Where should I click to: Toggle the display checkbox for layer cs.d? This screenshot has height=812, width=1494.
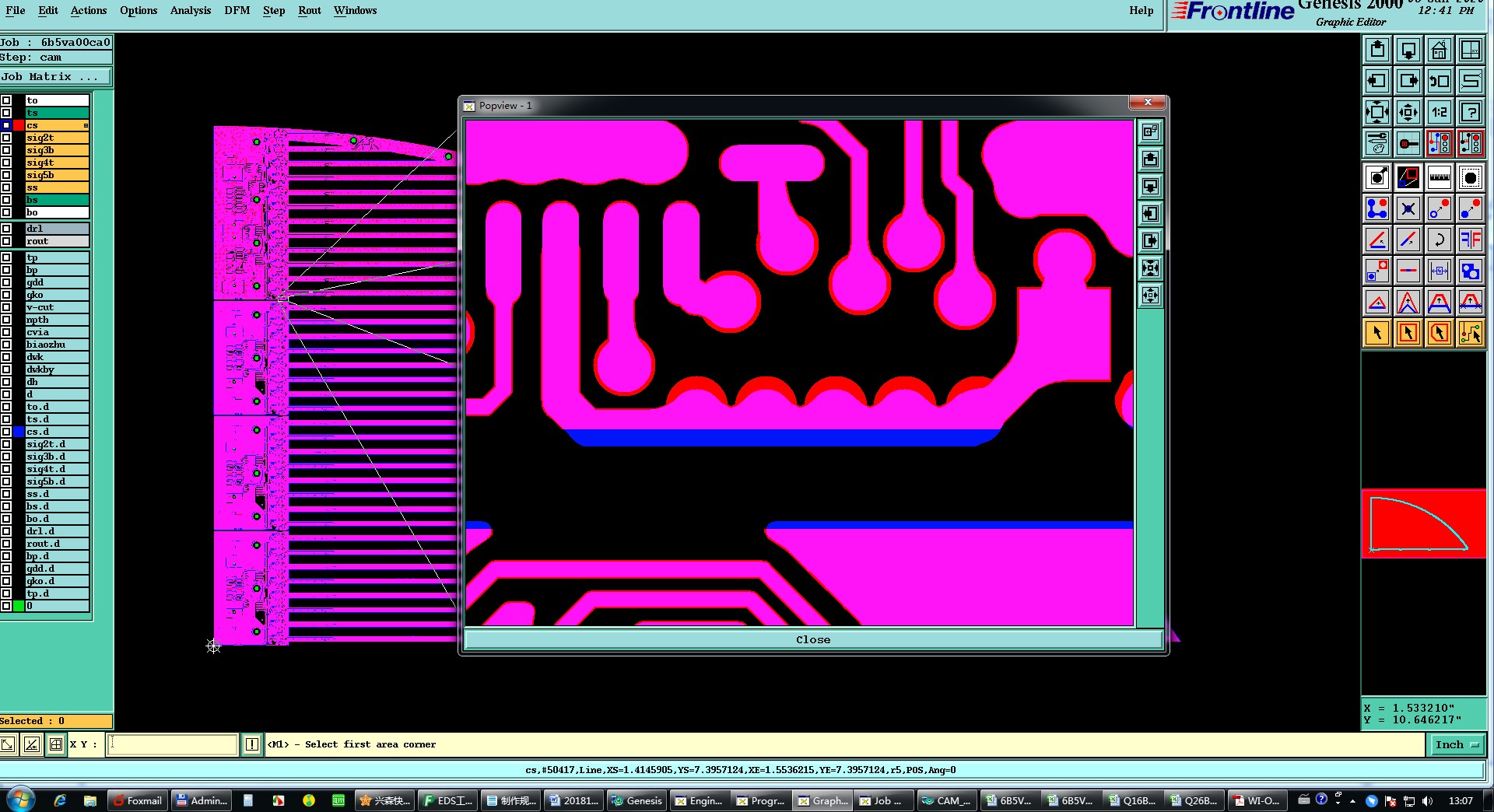6,432
